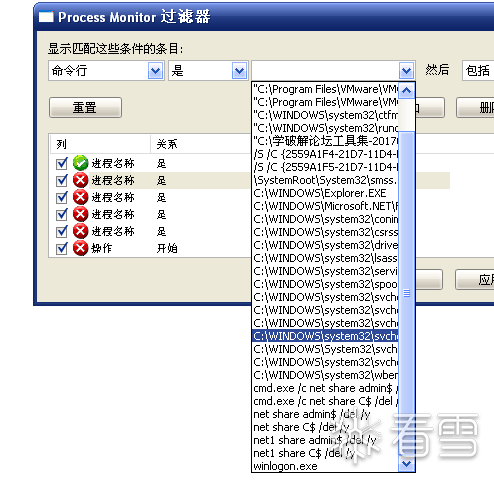Select /S /C {2559A1F4-21D7-11D4 entry
The height and width of the screenshot is (482, 494).
click(325, 154)
